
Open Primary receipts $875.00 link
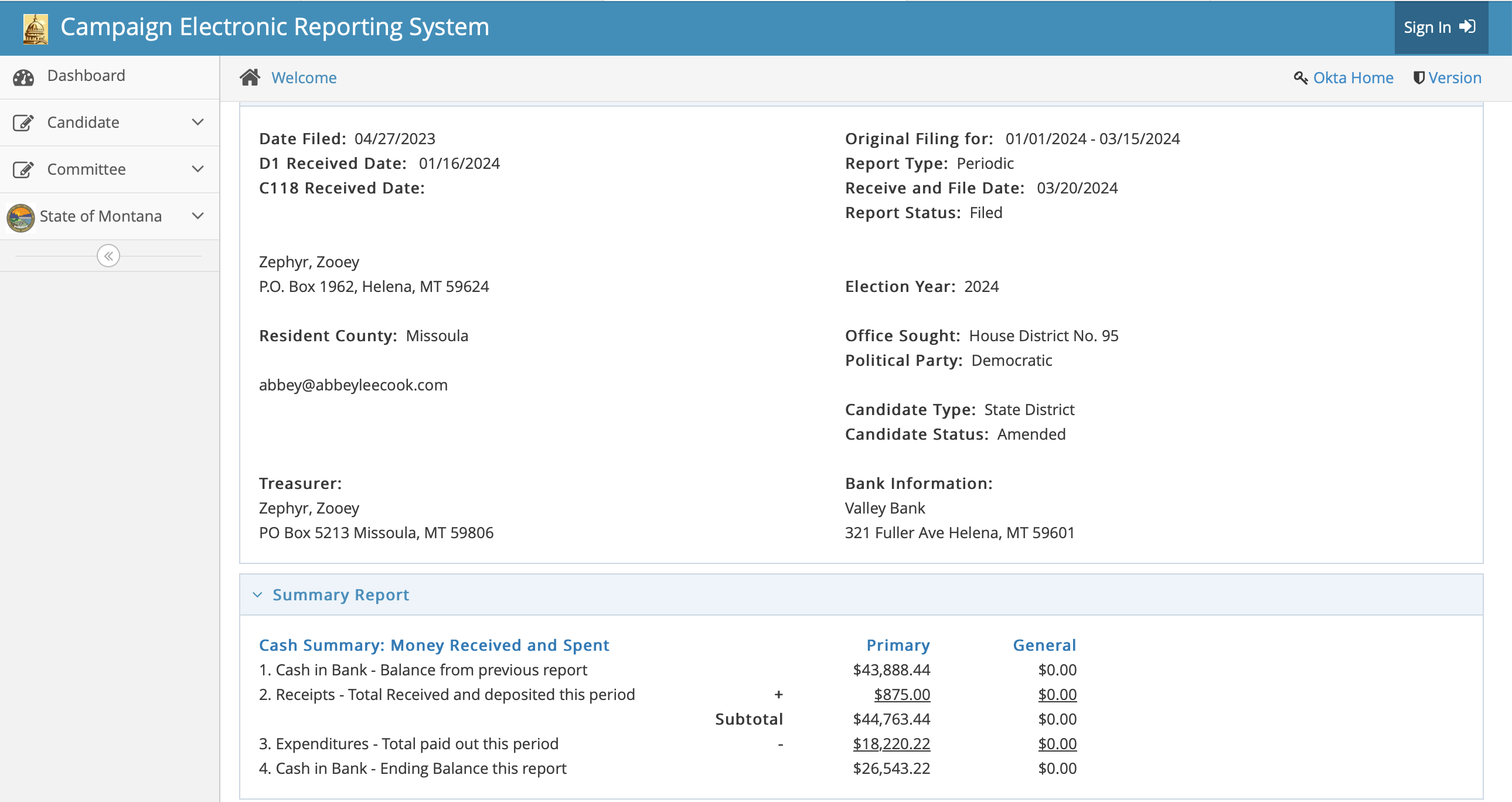pos(901,695)
